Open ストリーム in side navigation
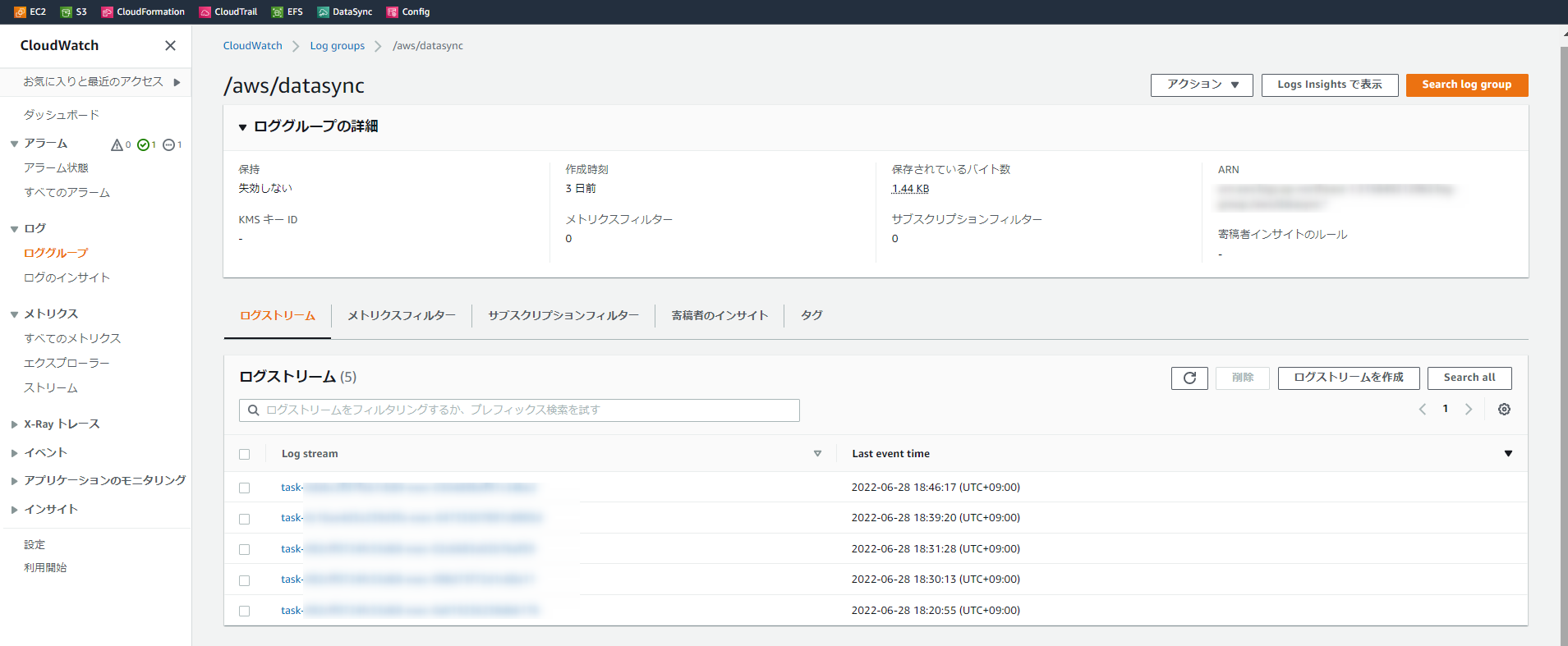 coord(51,388)
